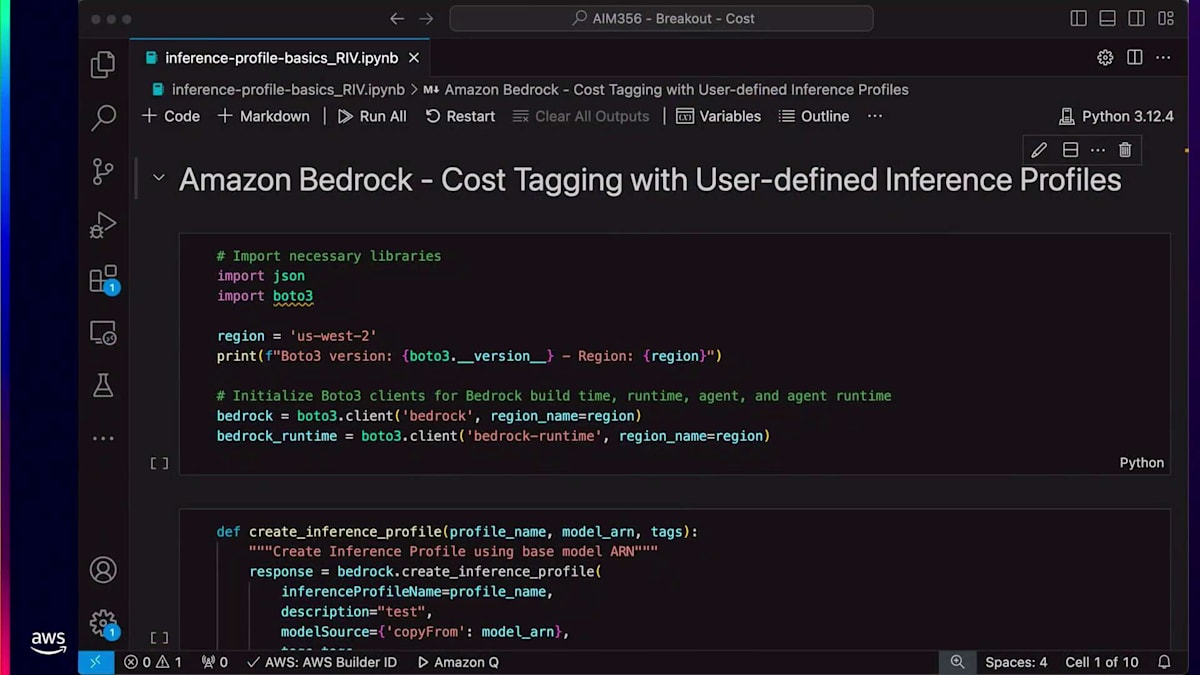Split the editor to the right
The height and width of the screenshot is (675, 1200).
1134,58
